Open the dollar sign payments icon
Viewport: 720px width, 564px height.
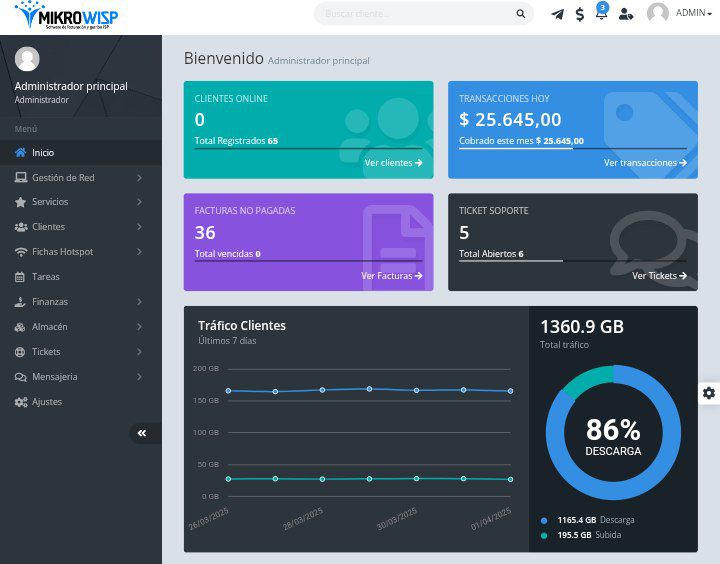point(580,14)
